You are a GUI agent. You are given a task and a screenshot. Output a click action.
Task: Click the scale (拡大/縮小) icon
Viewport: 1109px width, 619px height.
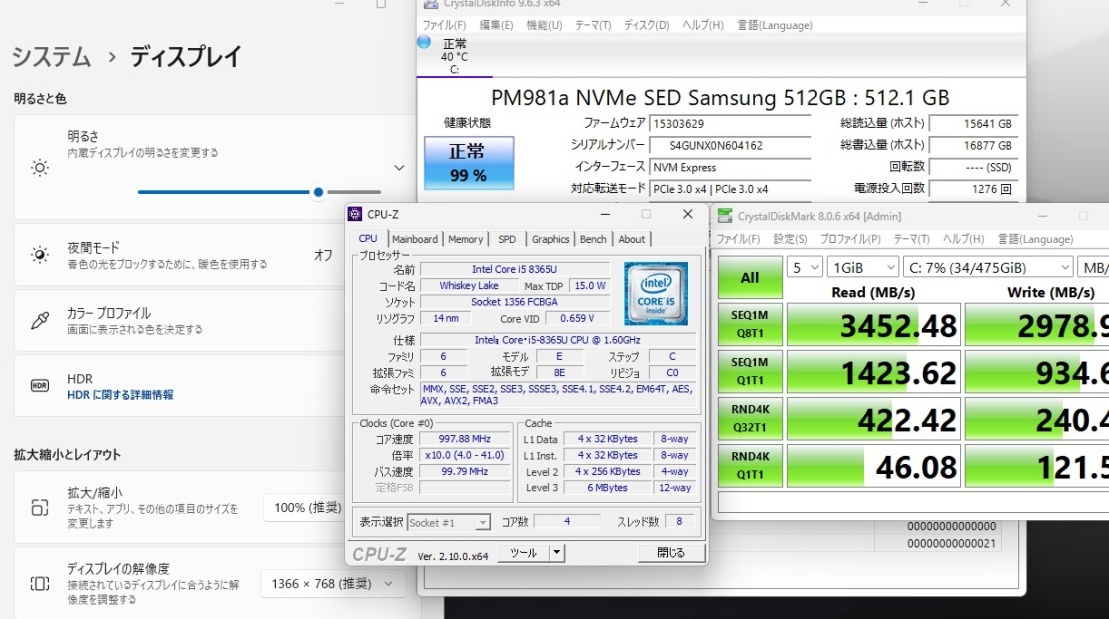tap(40, 507)
